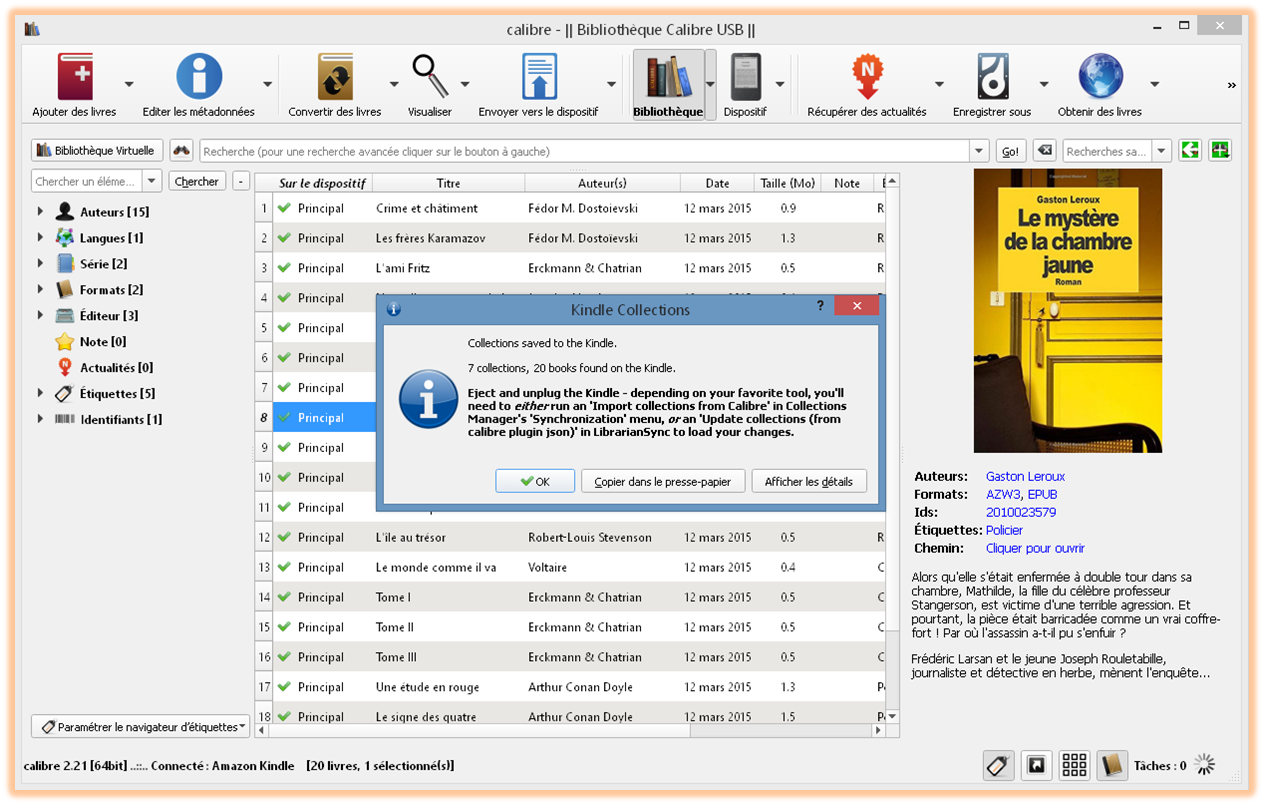Click the horizontal scrollbar of book list

click(570, 731)
